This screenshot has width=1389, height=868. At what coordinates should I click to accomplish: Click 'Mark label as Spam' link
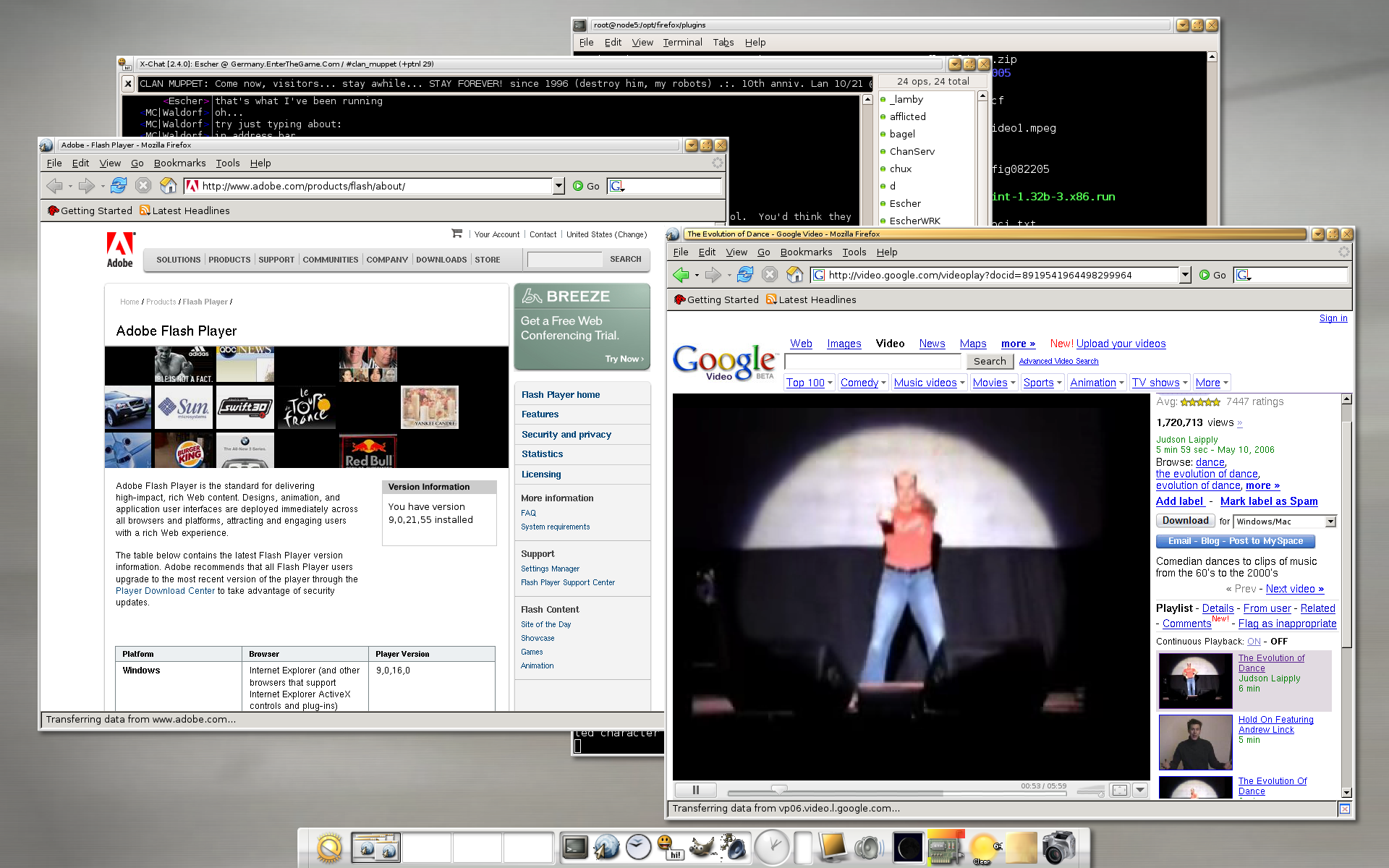[1268, 501]
